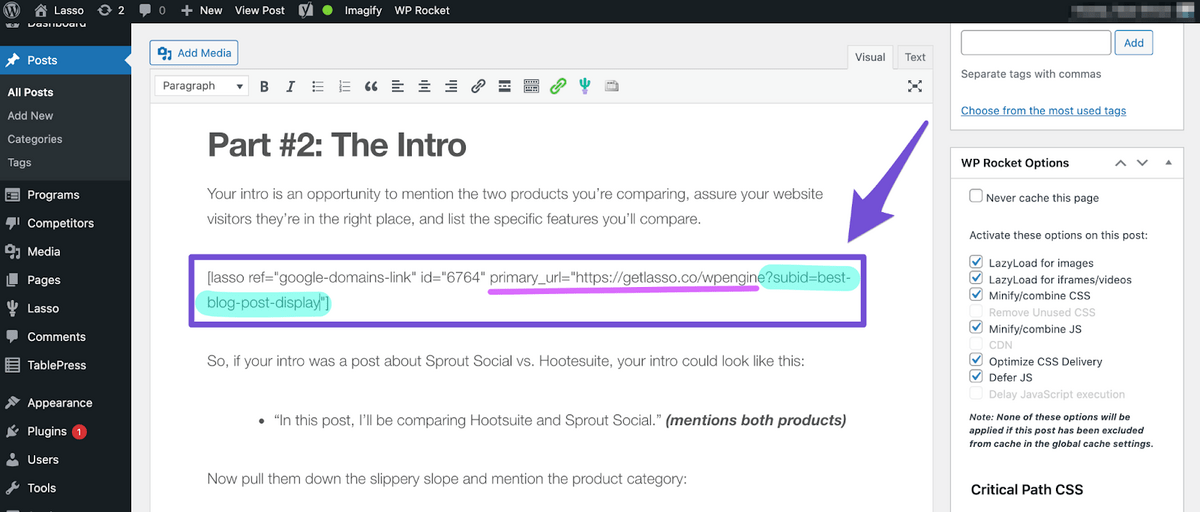The height and width of the screenshot is (512, 1200).
Task: Toggle LazyLoad for images checkbox
Action: pyautogui.click(x=976, y=263)
